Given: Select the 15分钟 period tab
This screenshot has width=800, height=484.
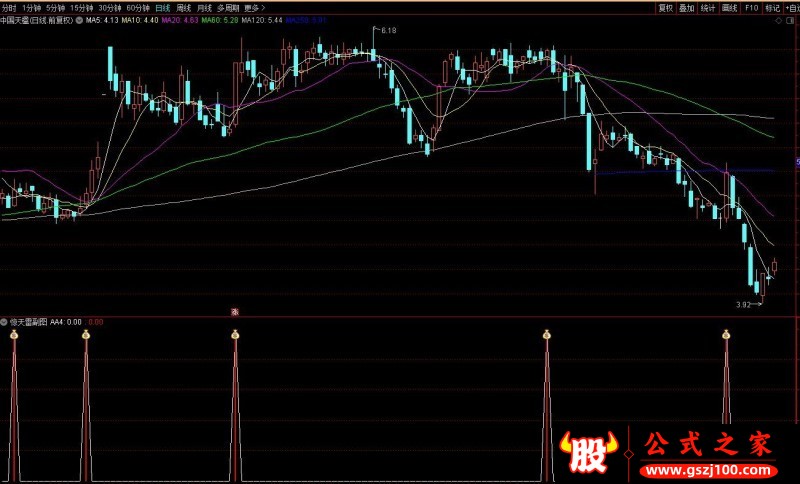Looking at the screenshot, I should coord(82,8).
